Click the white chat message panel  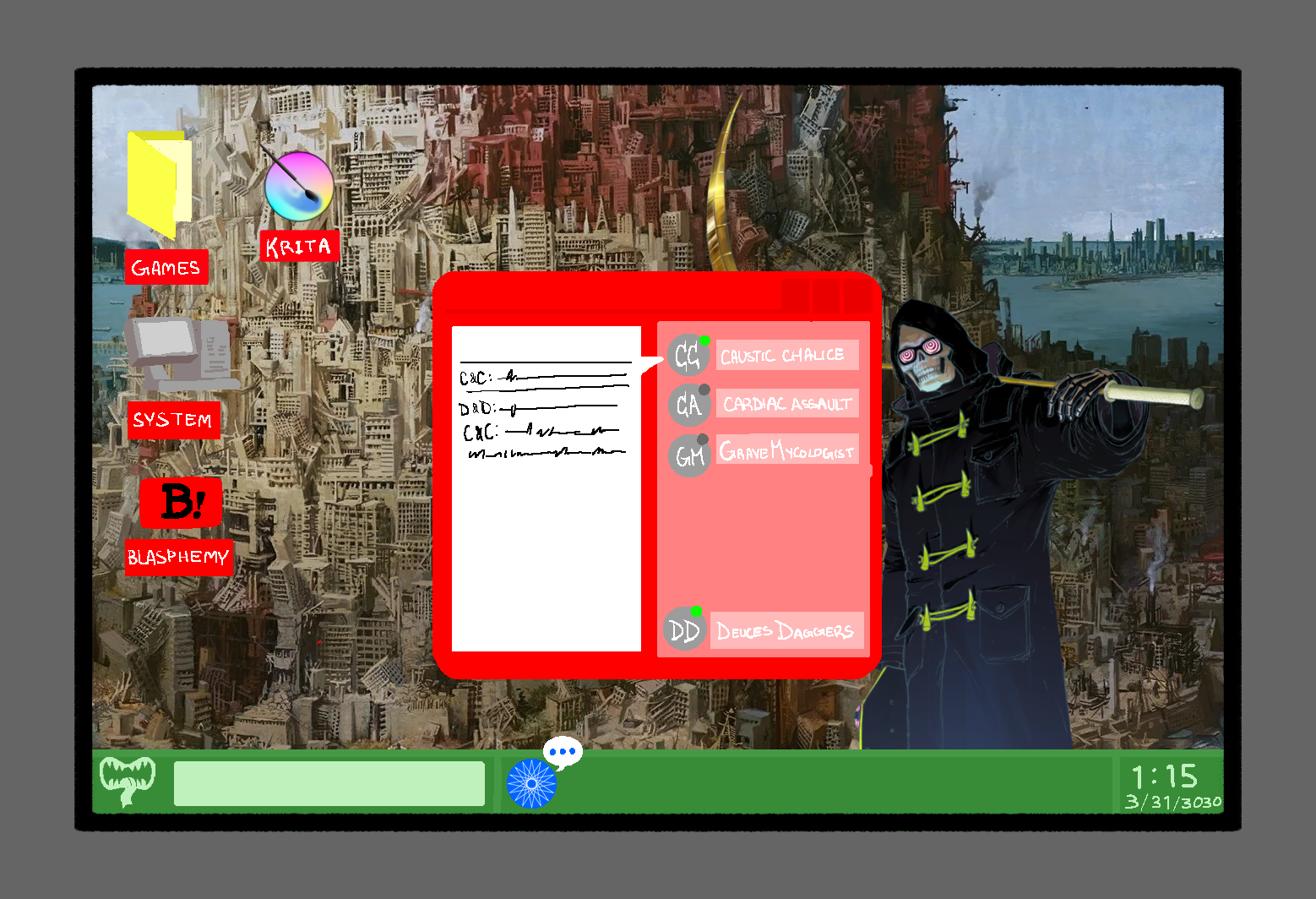(x=546, y=541)
